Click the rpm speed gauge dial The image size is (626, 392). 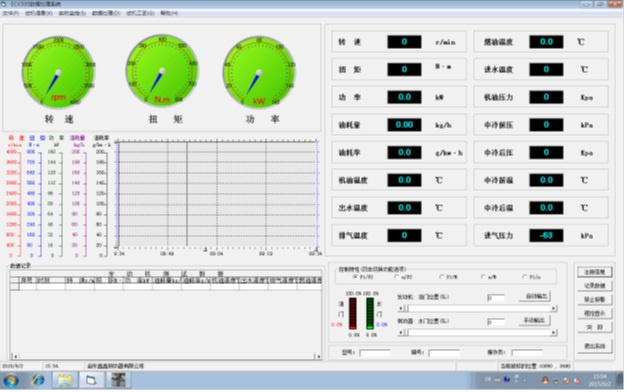[58, 72]
